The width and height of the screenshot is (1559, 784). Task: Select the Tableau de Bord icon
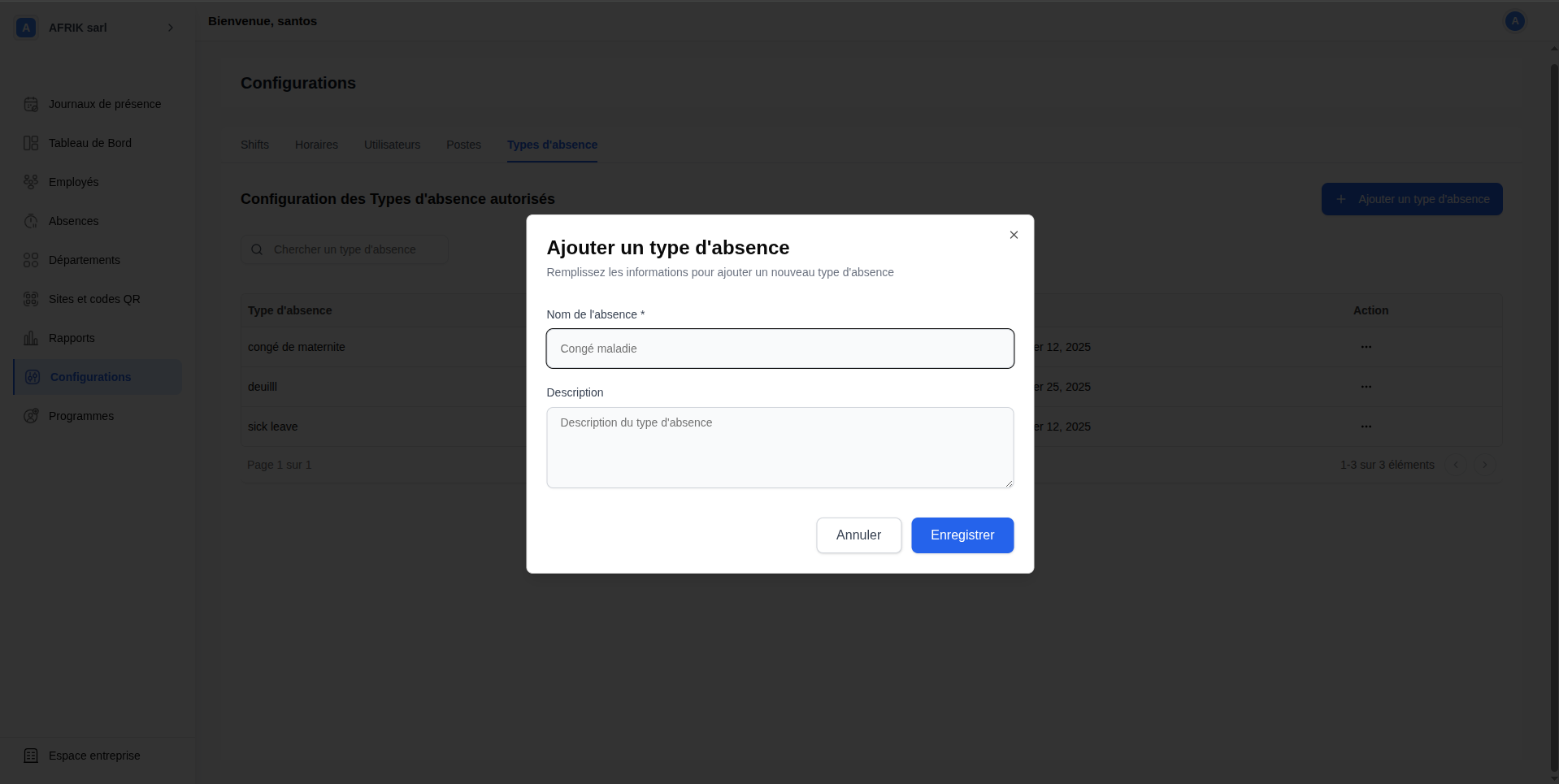(x=31, y=143)
